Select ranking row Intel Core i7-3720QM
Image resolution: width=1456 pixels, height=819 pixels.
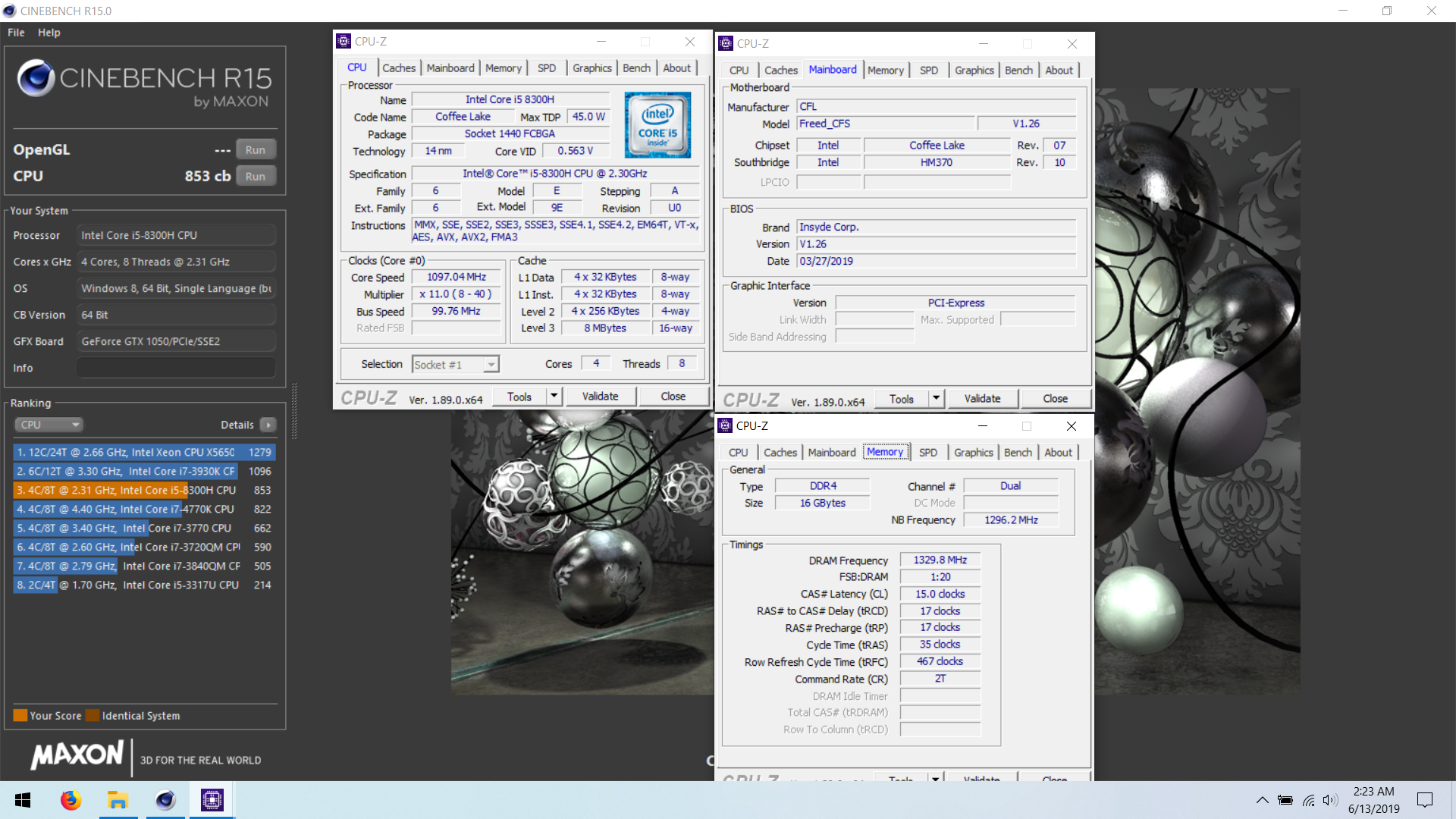pos(144,547)
